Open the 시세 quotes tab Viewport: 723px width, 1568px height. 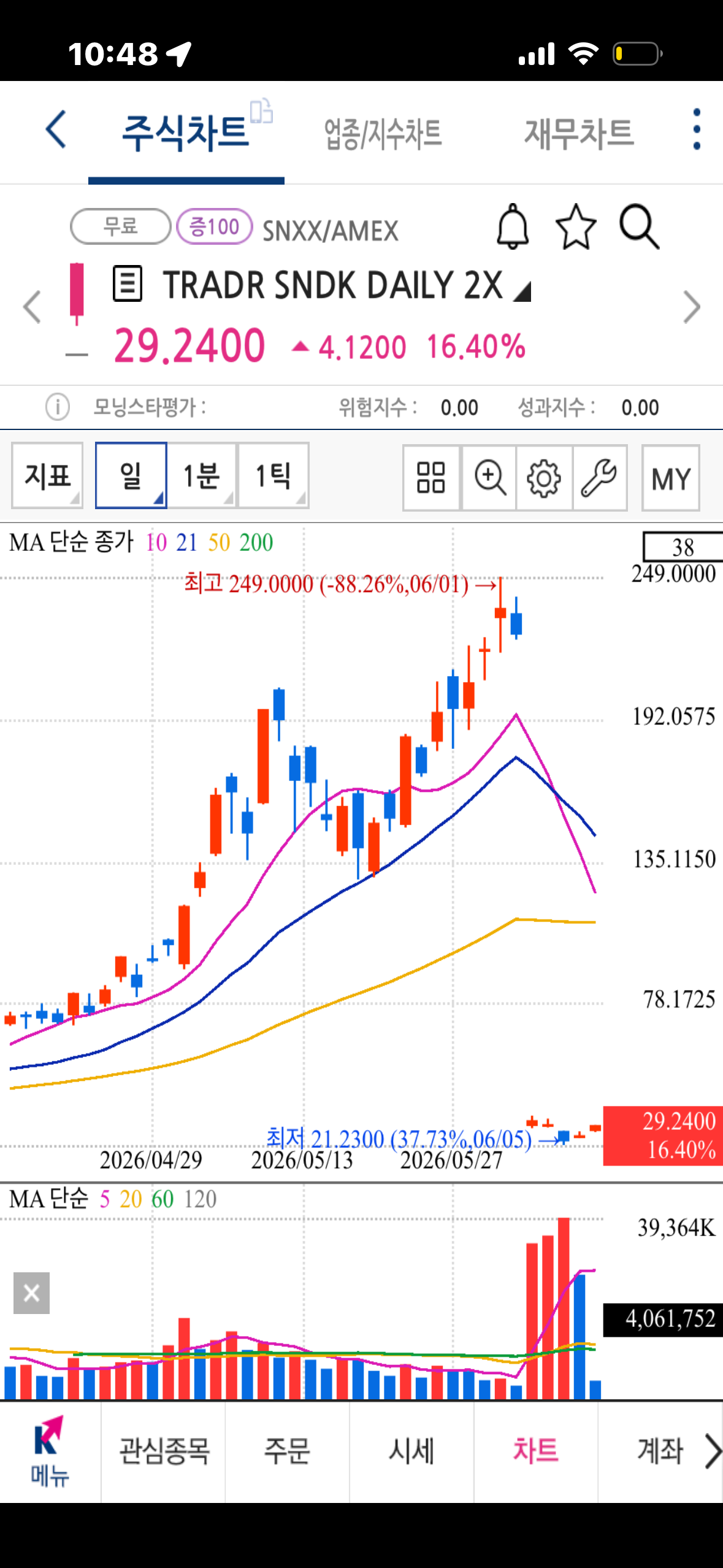[411, 1451]
